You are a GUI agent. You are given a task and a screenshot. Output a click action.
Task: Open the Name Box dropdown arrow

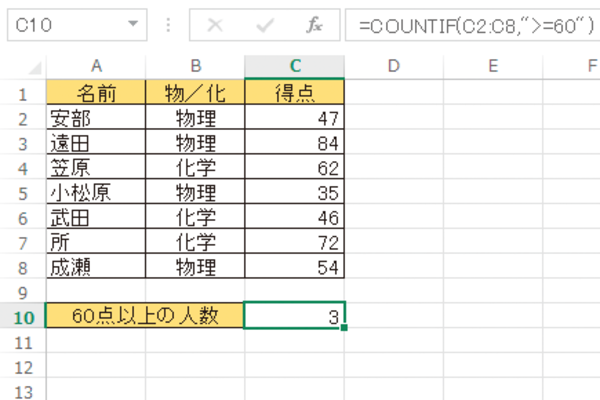[133, 24]
